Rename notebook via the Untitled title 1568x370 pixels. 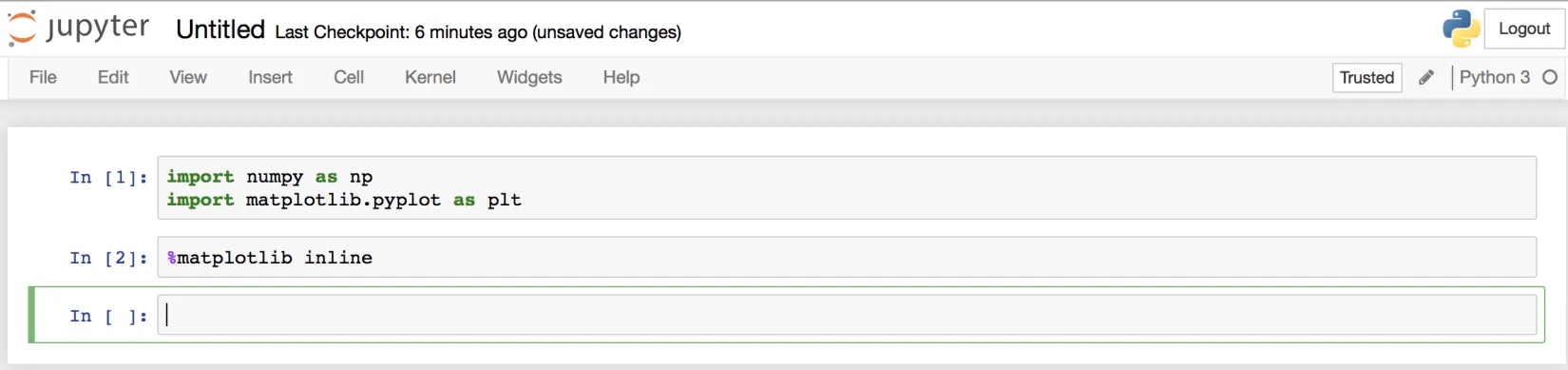click(x=220, y=29)
